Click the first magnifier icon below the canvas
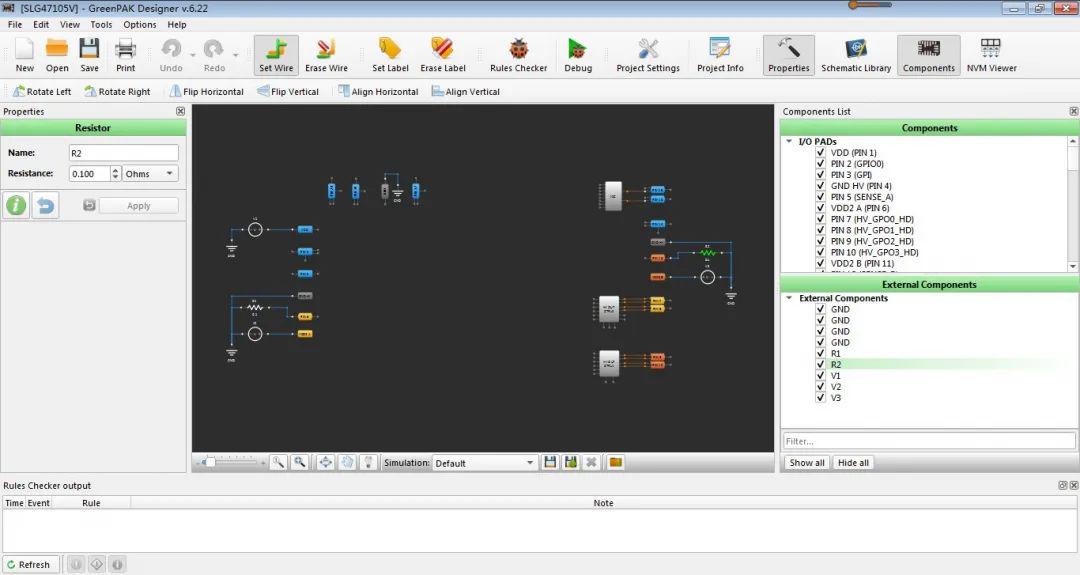Viewport: 1080px width, 575px height. (x=278, y=463)
